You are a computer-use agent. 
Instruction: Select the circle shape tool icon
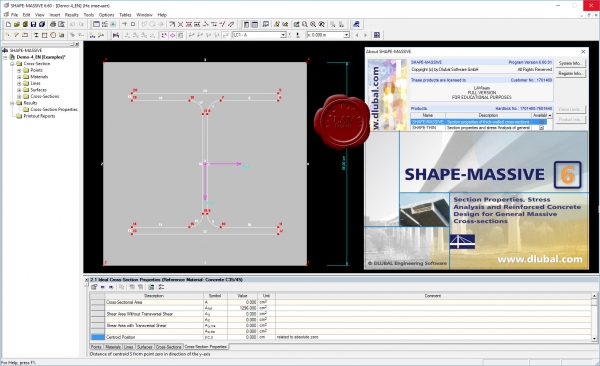pyautogui.click(x=53, y=35)
